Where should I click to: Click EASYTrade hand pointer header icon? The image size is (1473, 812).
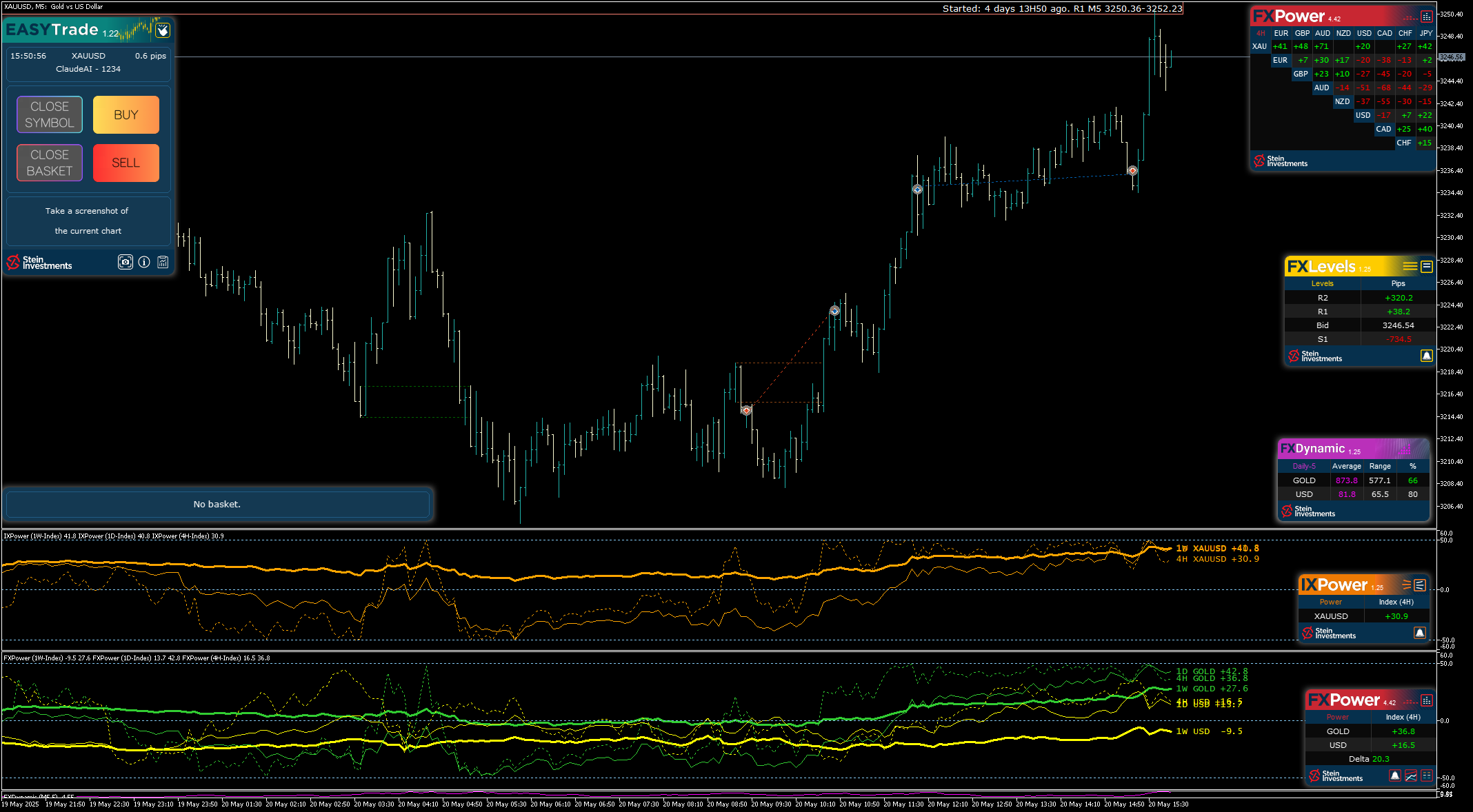(x=163, y=30)
